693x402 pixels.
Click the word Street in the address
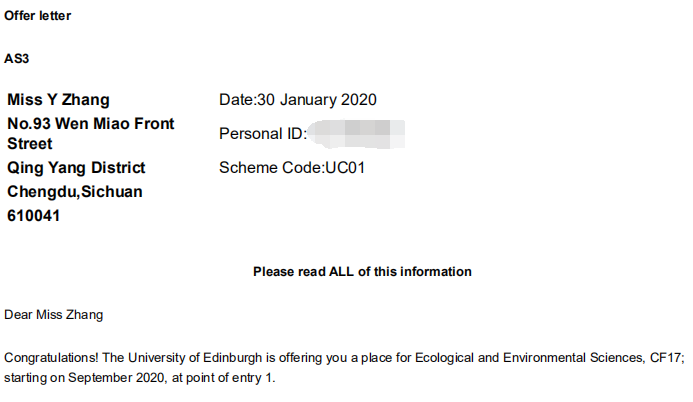click(x=30, y=145)
